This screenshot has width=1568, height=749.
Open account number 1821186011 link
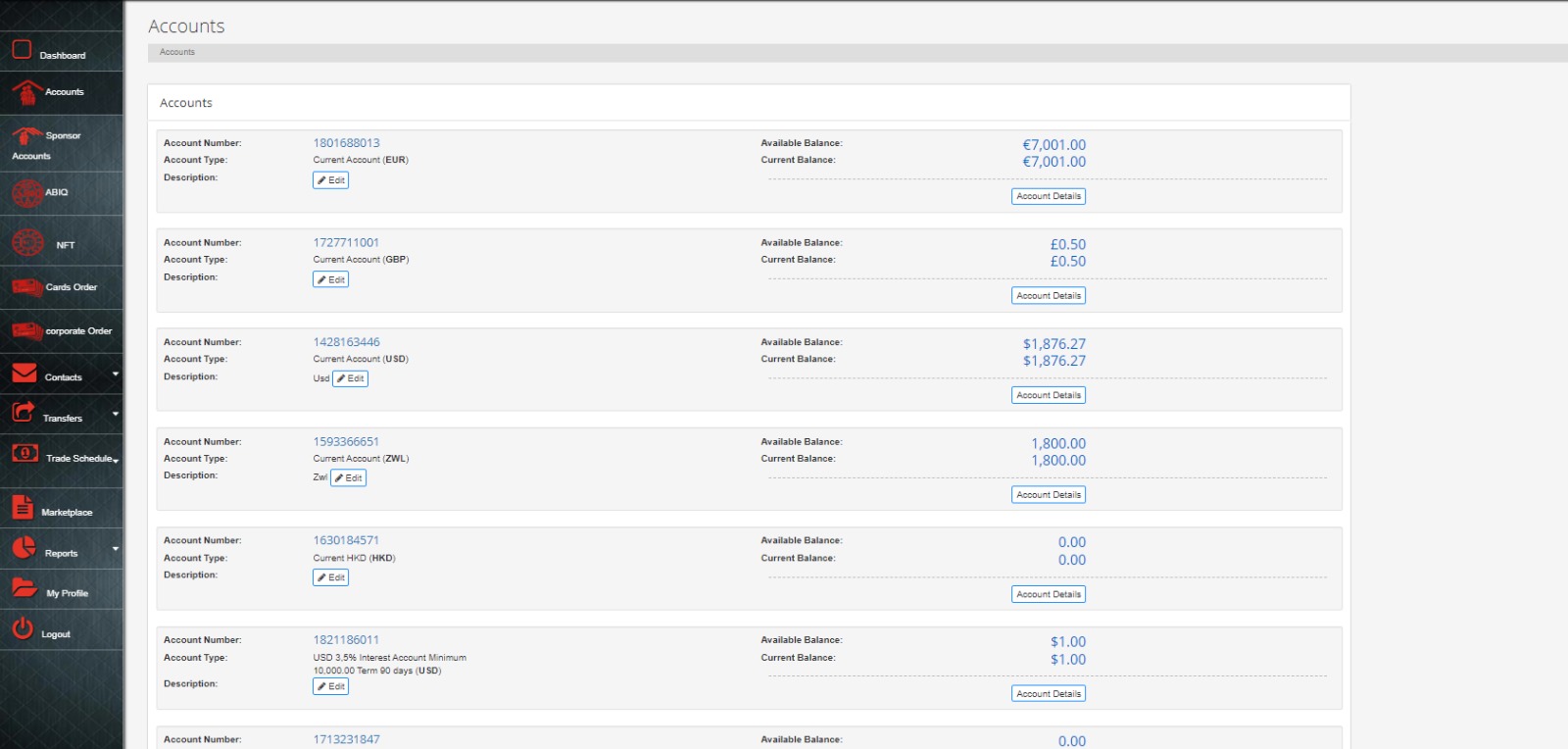click(346, 640)
